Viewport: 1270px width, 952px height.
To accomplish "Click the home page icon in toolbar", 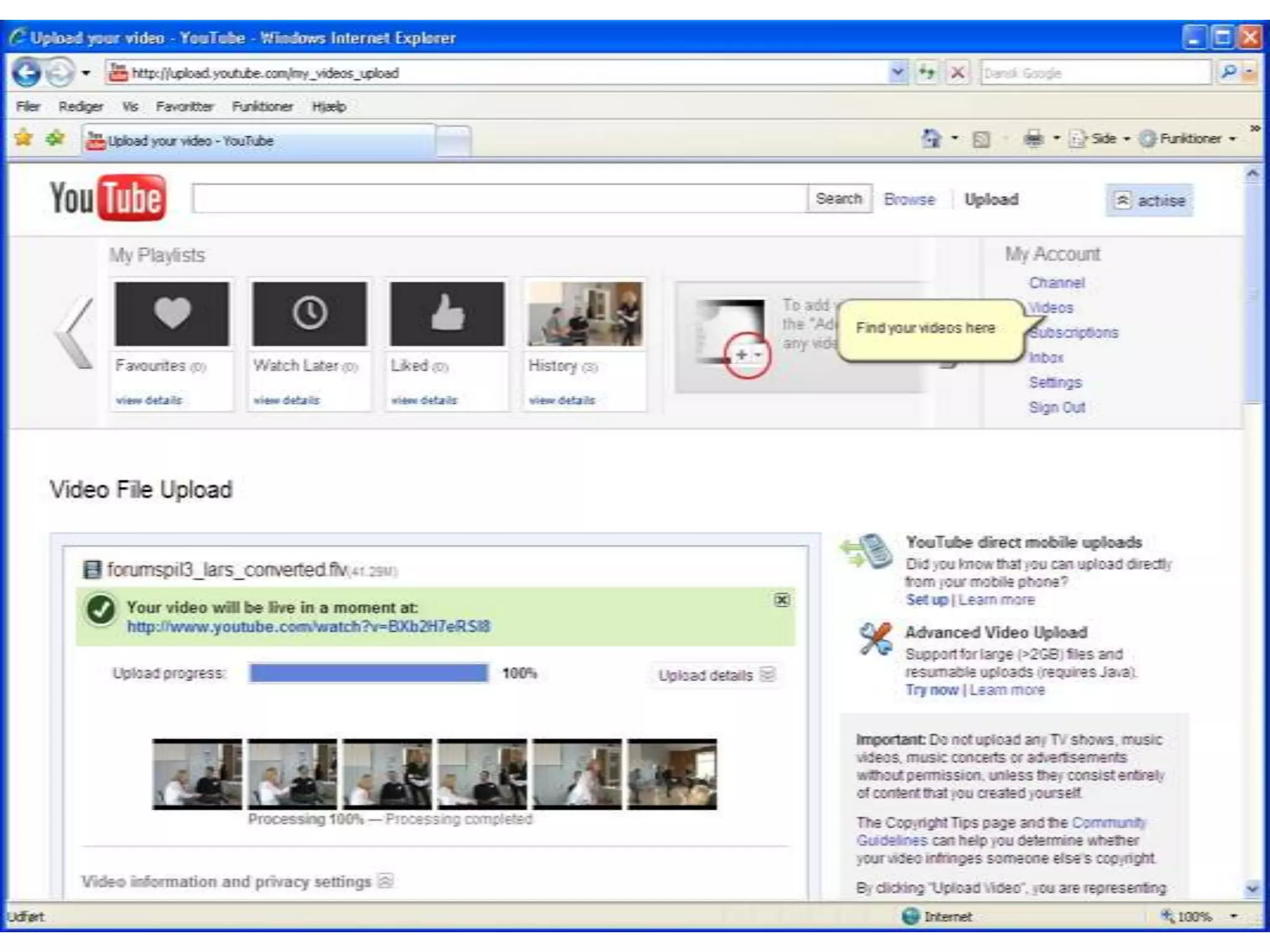I will 931,138.
